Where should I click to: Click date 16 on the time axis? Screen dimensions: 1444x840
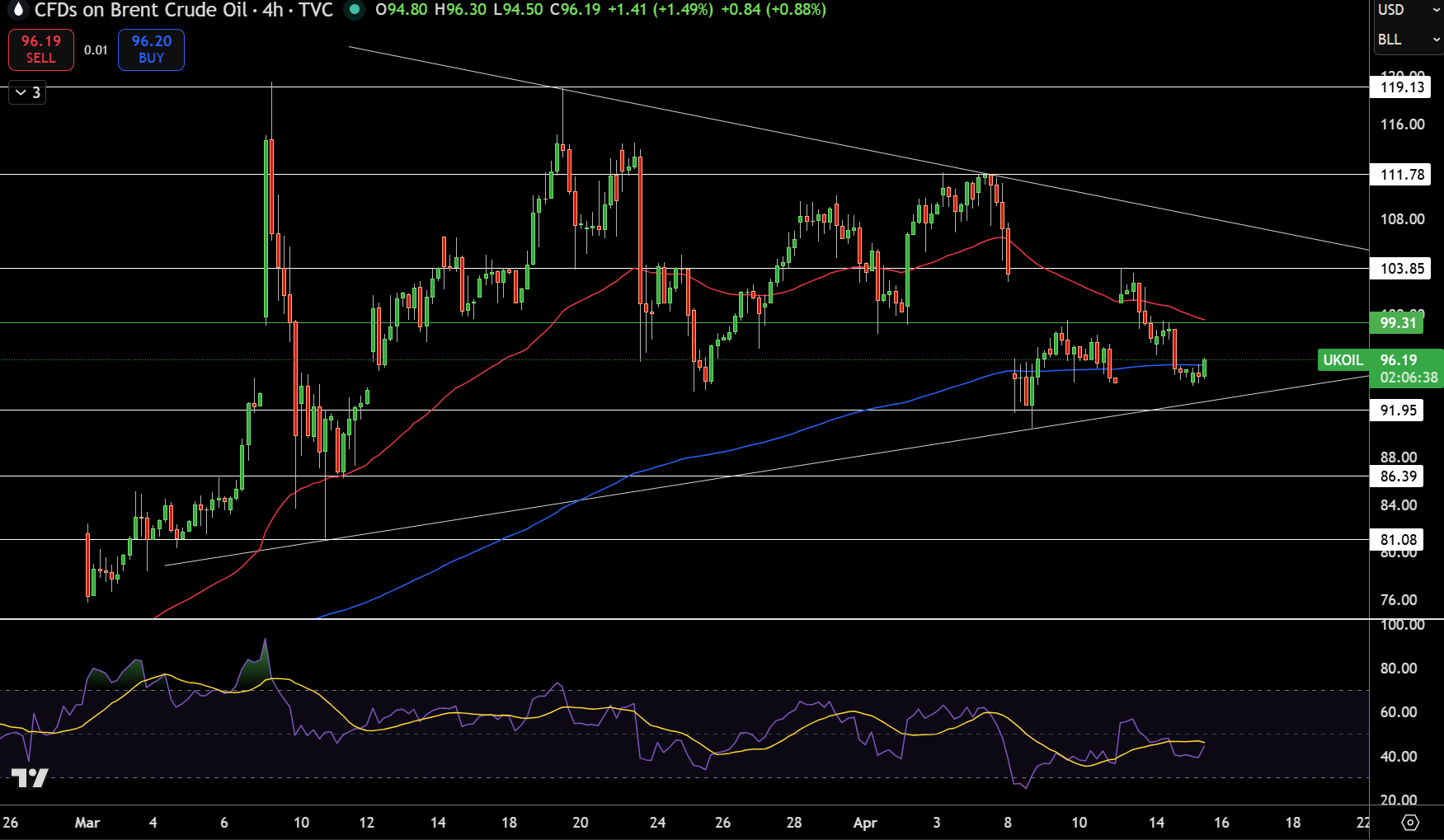click(1221, 823)
